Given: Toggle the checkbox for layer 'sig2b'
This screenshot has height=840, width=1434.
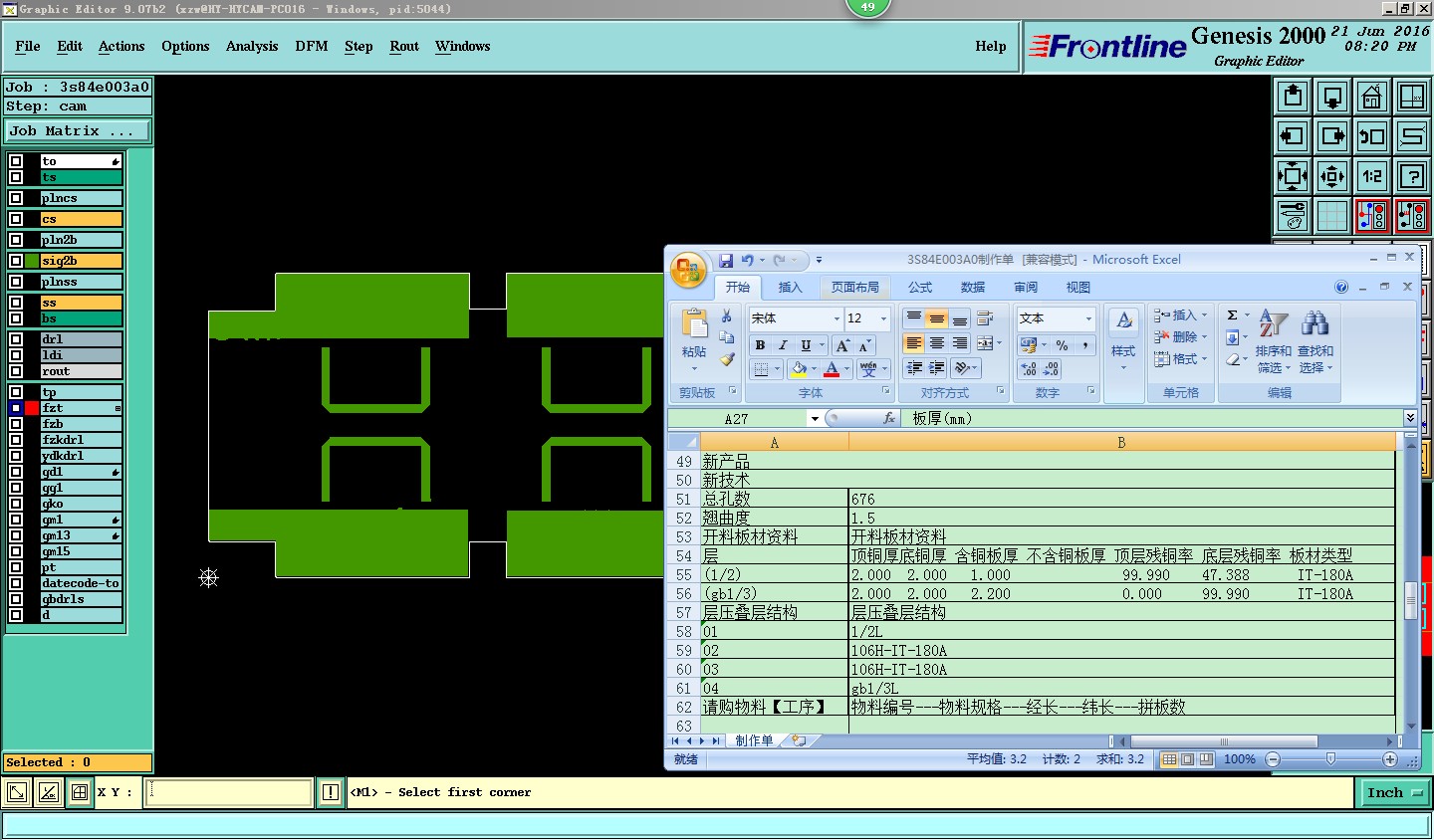Looking at the screenshot, I should tap(16, 261).
